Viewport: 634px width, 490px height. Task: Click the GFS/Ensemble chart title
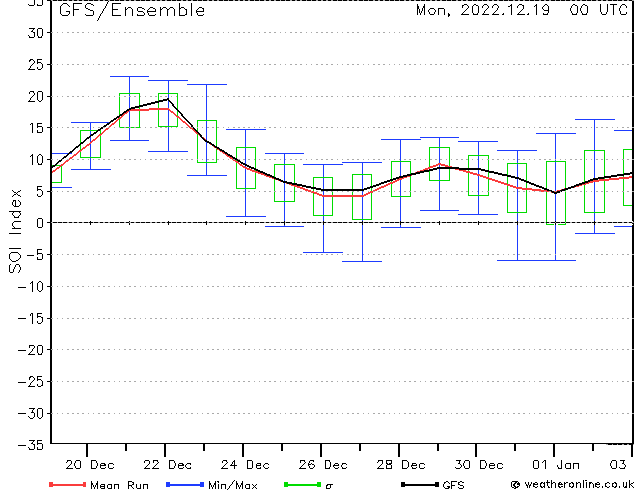(x=132, y=10)
